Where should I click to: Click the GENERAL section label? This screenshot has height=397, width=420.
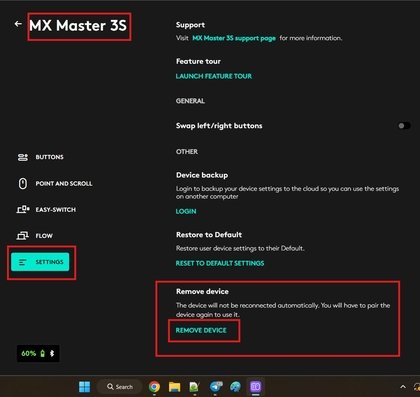(190, 101)
